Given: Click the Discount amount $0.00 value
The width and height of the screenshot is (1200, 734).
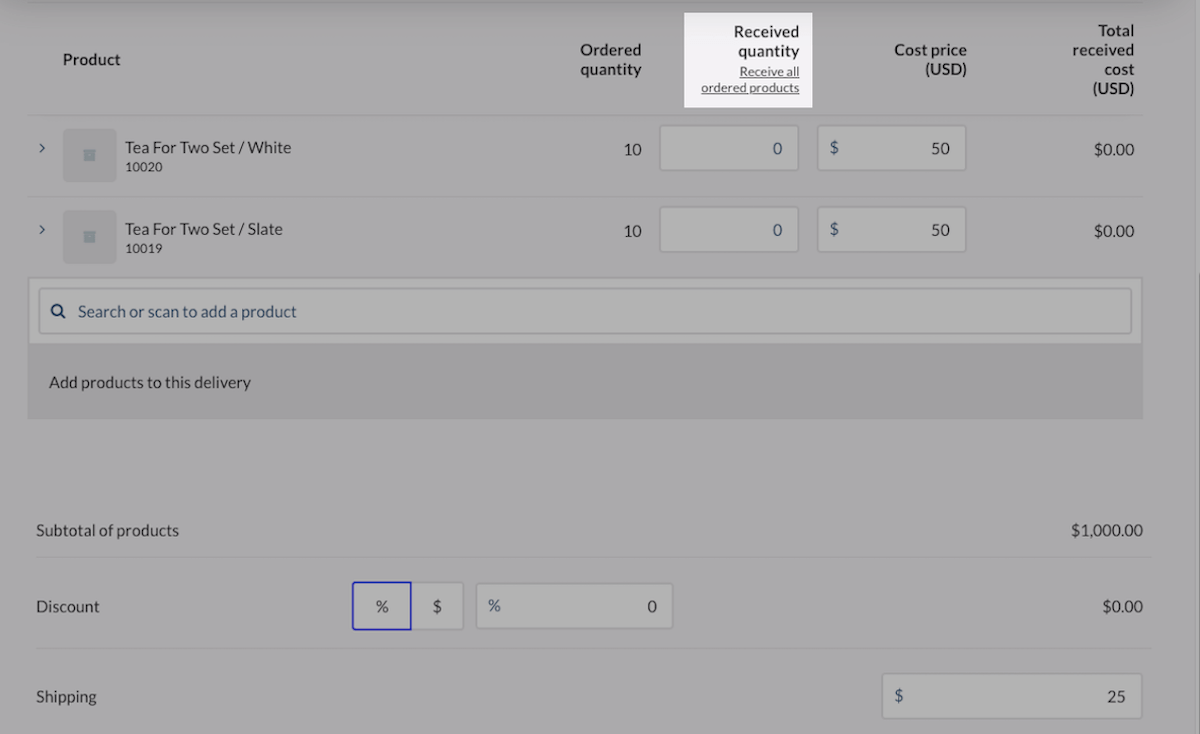Looking at the screenshot, I should (1122, 606).
